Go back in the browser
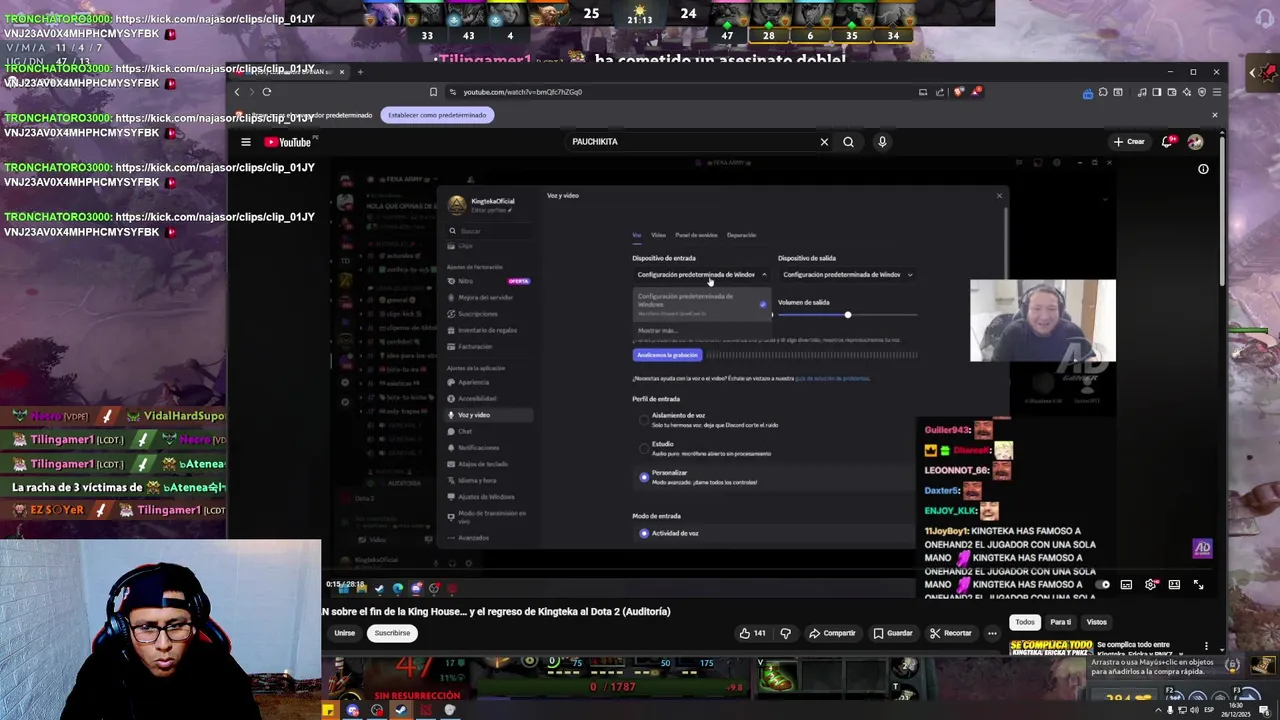The height and width of the screenshot is (720, 1280). click(x=237, y=92)
